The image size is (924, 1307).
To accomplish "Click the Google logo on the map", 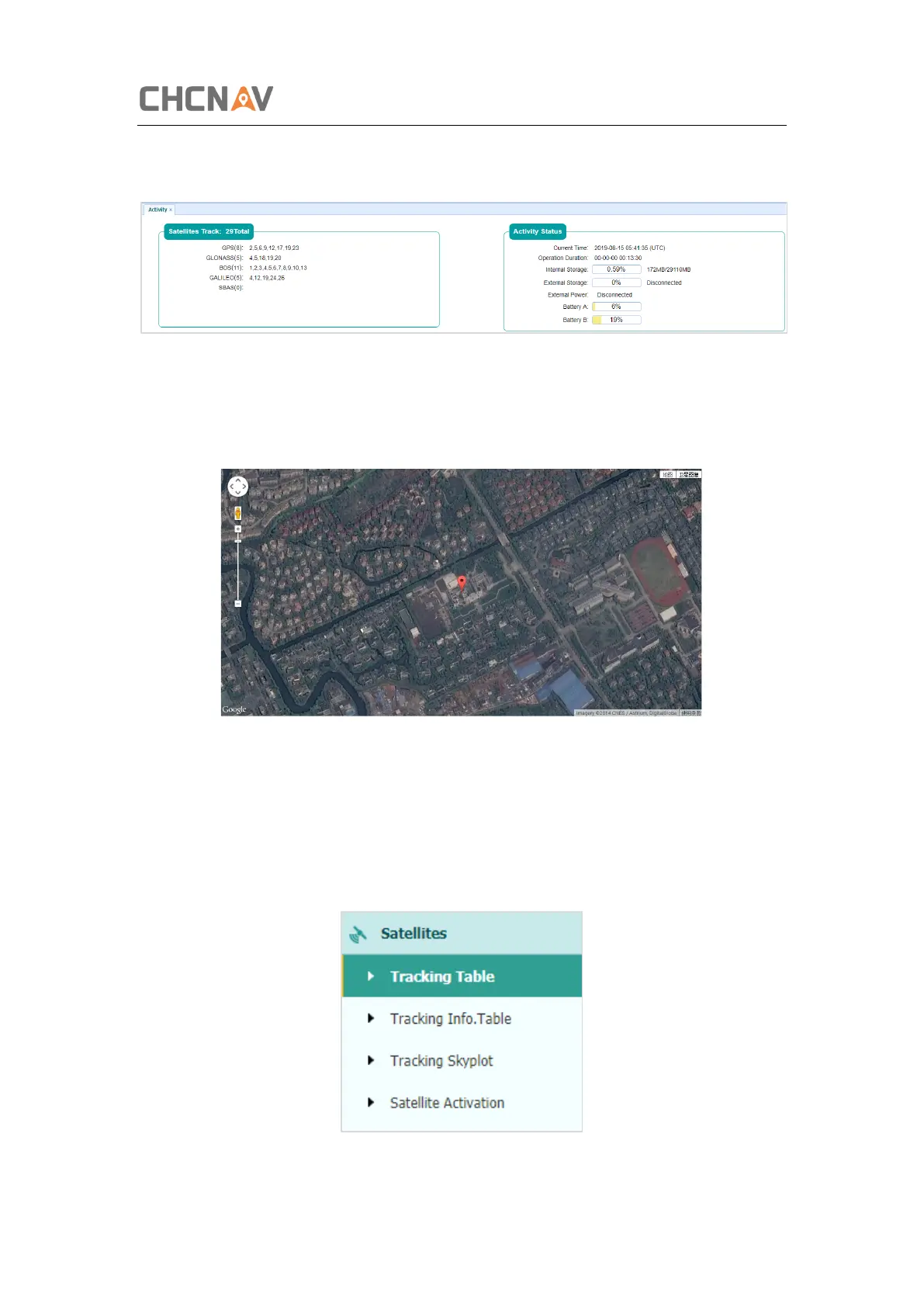I will tap(234, 709).
